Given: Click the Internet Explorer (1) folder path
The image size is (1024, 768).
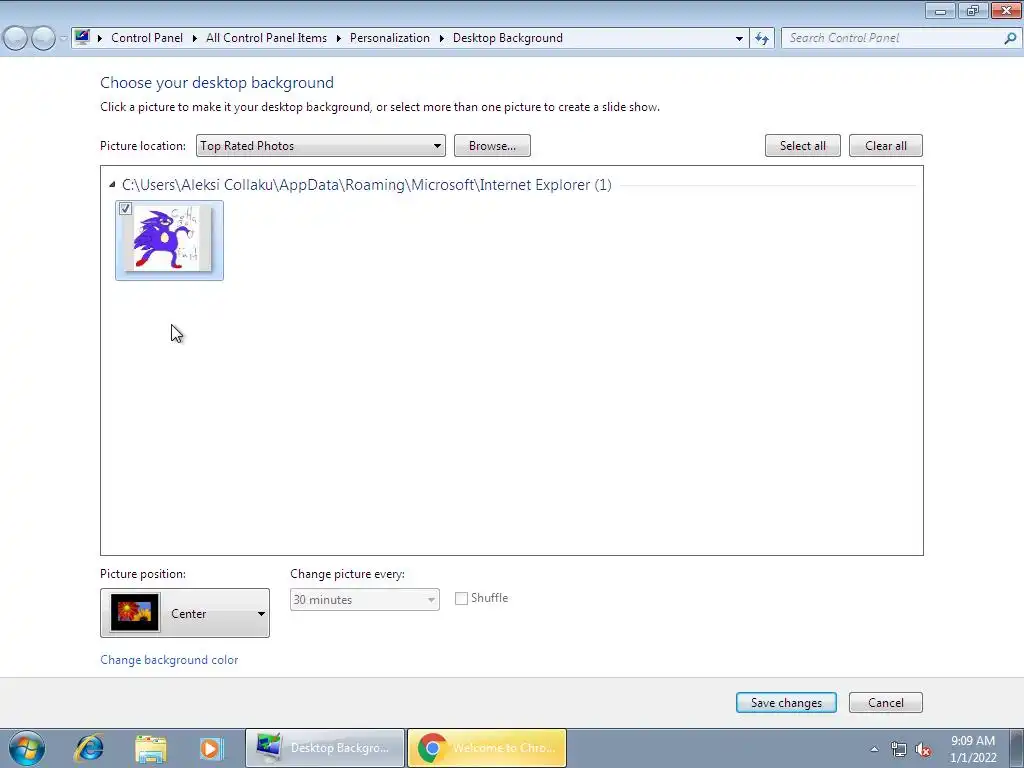Looking at the screenshot, I should [366, 185].
